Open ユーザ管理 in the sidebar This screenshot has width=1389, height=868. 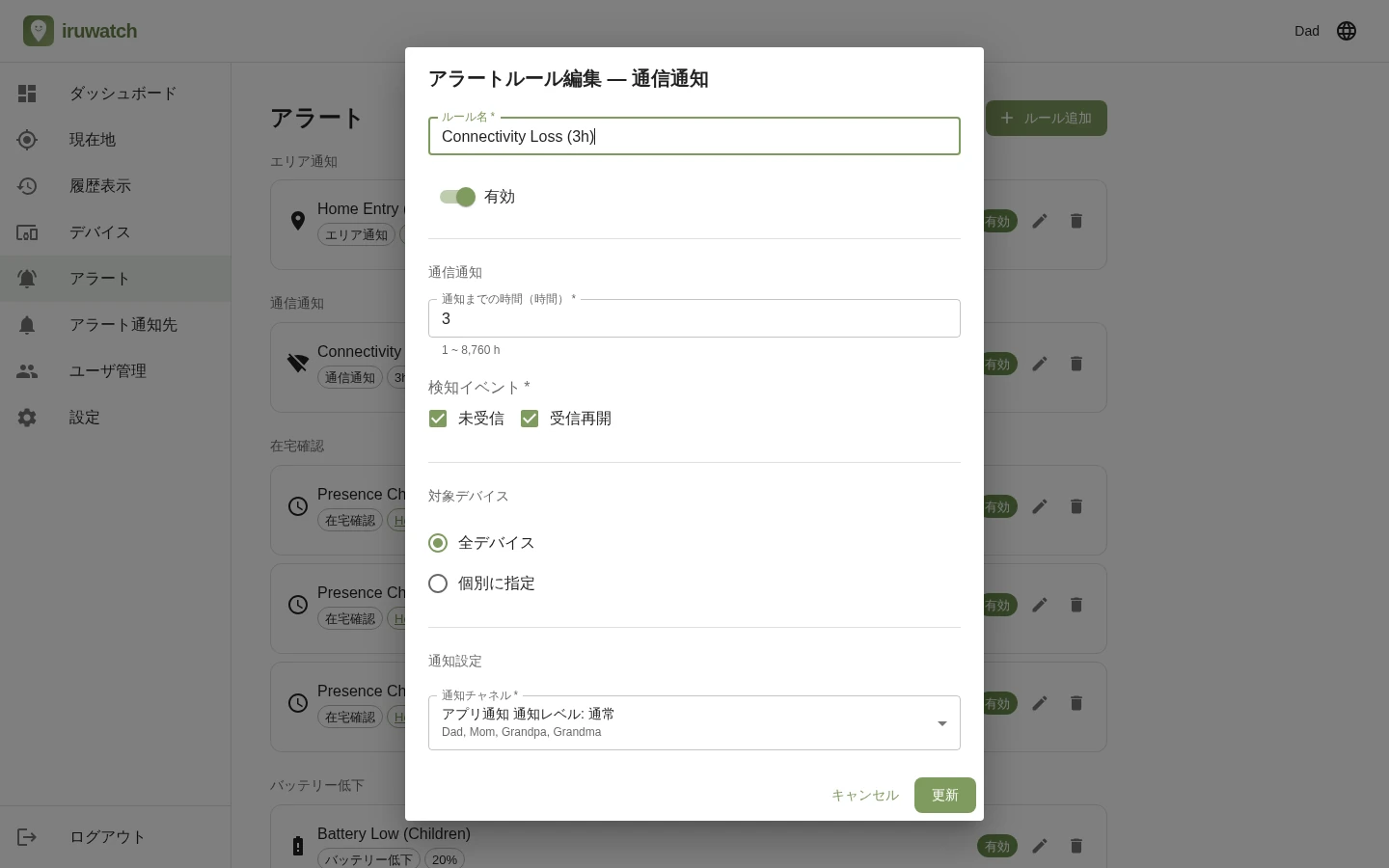coord(116,371)
